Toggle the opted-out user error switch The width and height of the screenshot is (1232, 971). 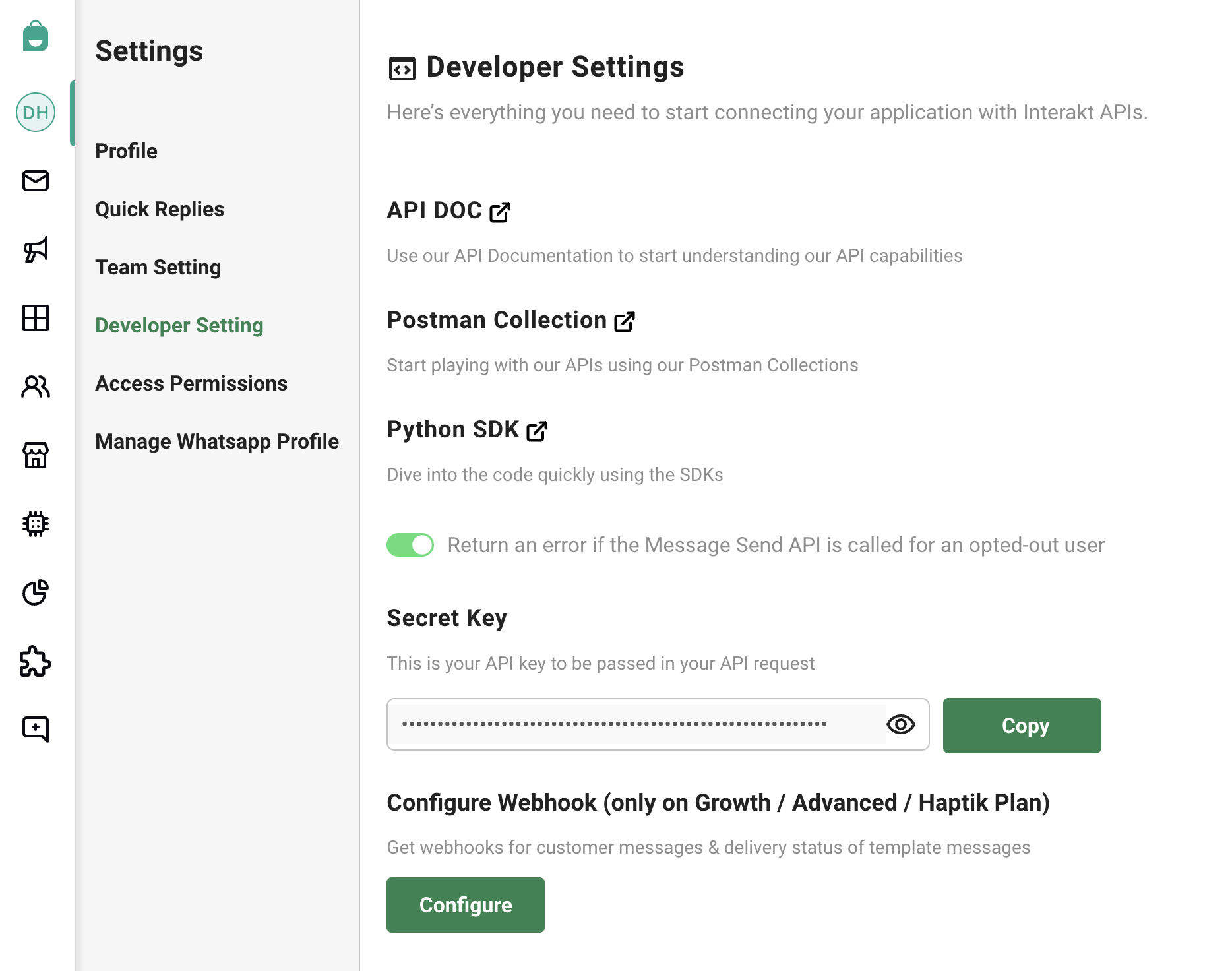click(410, 545)
